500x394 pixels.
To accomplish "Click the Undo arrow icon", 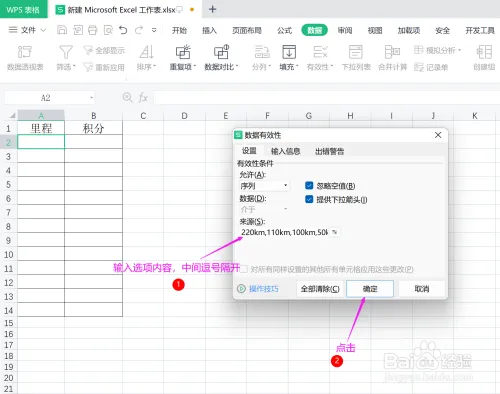I will click(123, 30).
